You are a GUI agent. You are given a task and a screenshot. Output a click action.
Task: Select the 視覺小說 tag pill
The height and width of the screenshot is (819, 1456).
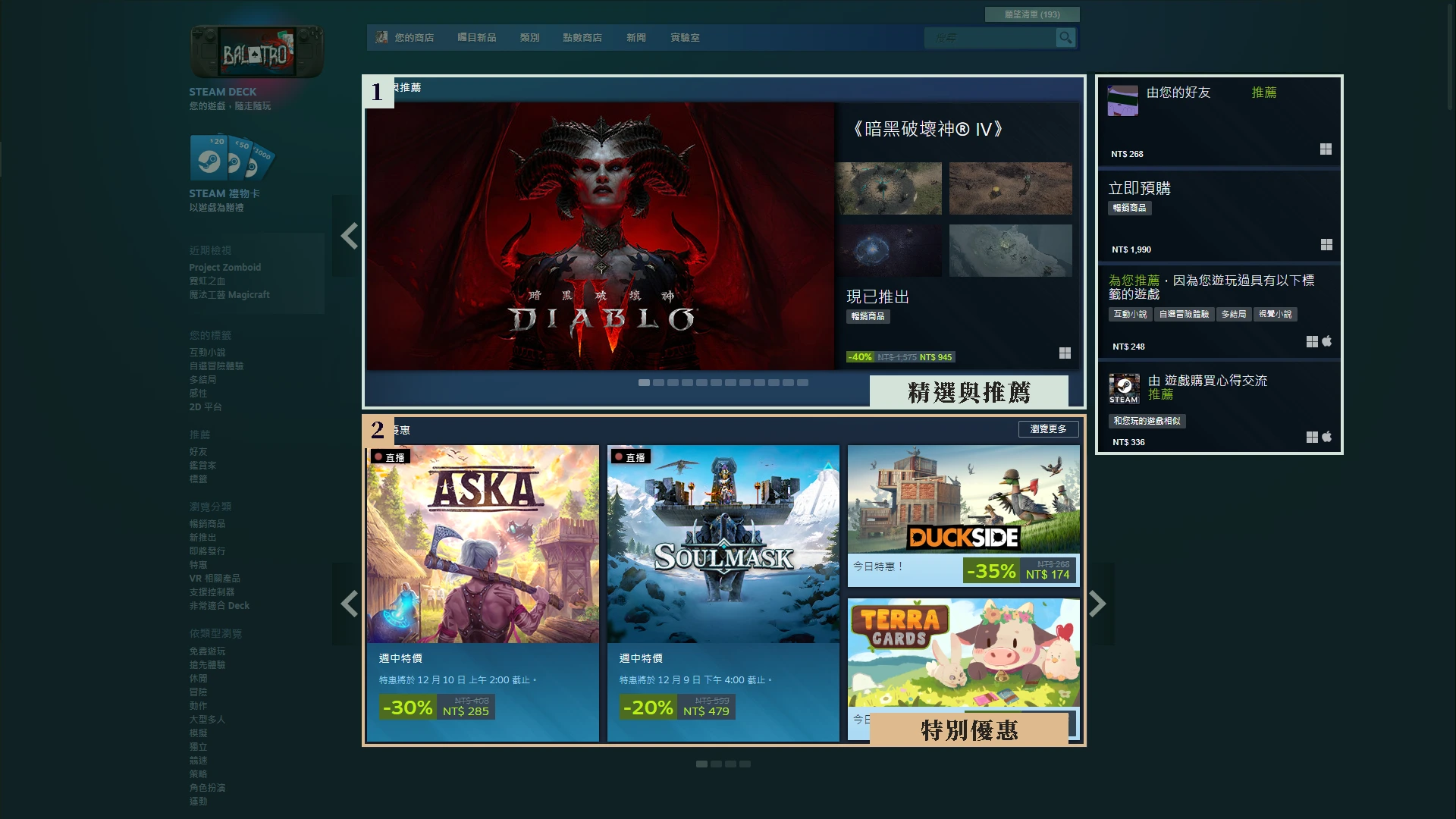pyautogui.click(x=1275, y=314)
